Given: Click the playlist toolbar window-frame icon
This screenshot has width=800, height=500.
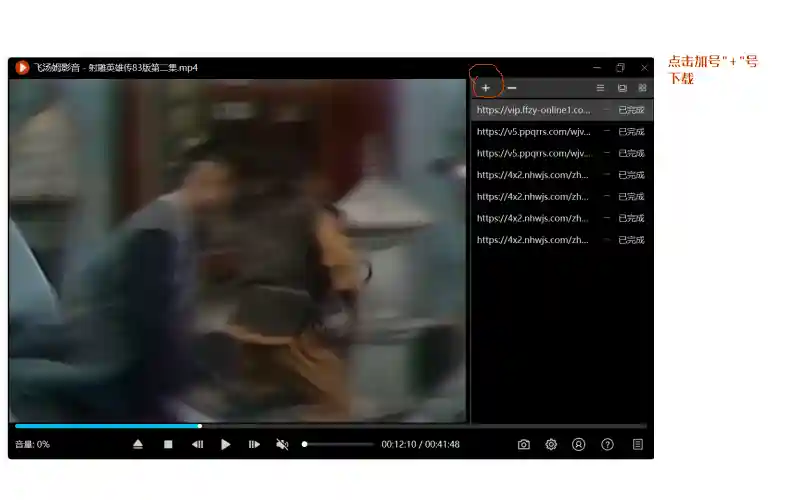Looking at the screenshot, I should tap(622, 88).
